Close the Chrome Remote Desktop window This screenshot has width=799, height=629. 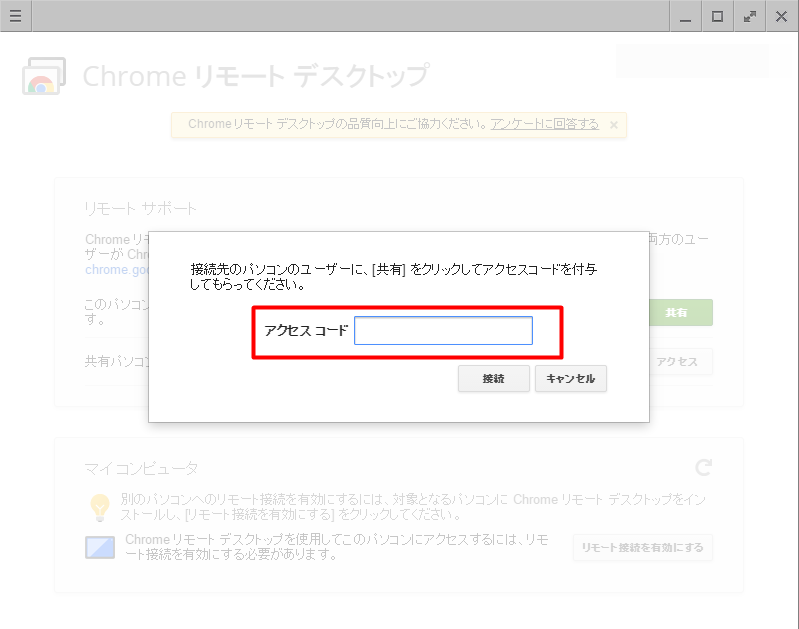(x=782, y=16)
